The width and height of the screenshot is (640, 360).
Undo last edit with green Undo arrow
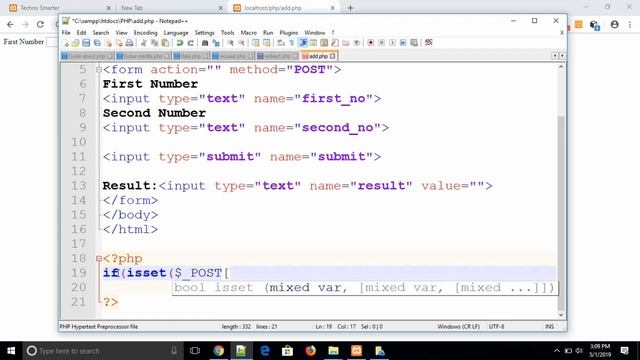[x=180, y=43]
